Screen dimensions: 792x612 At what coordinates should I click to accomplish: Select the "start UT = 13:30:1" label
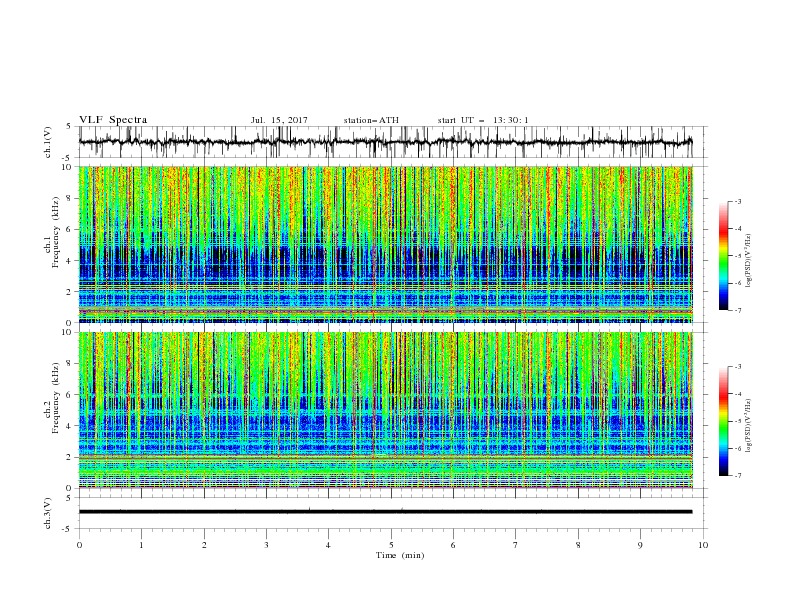[483, 120]
